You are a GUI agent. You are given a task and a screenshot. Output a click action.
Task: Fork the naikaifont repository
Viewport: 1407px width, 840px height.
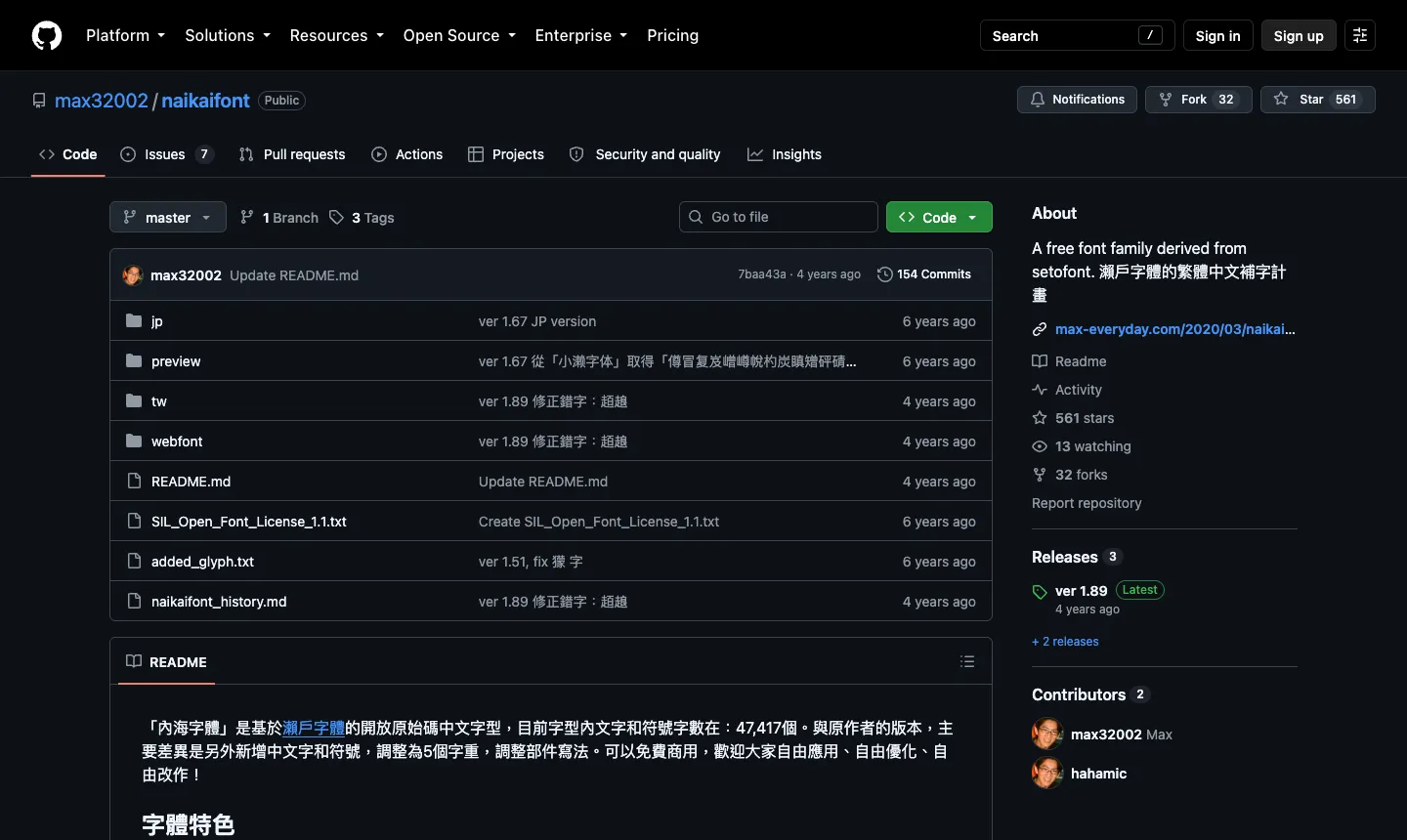pyautogui.click(x=1198, y=100)
